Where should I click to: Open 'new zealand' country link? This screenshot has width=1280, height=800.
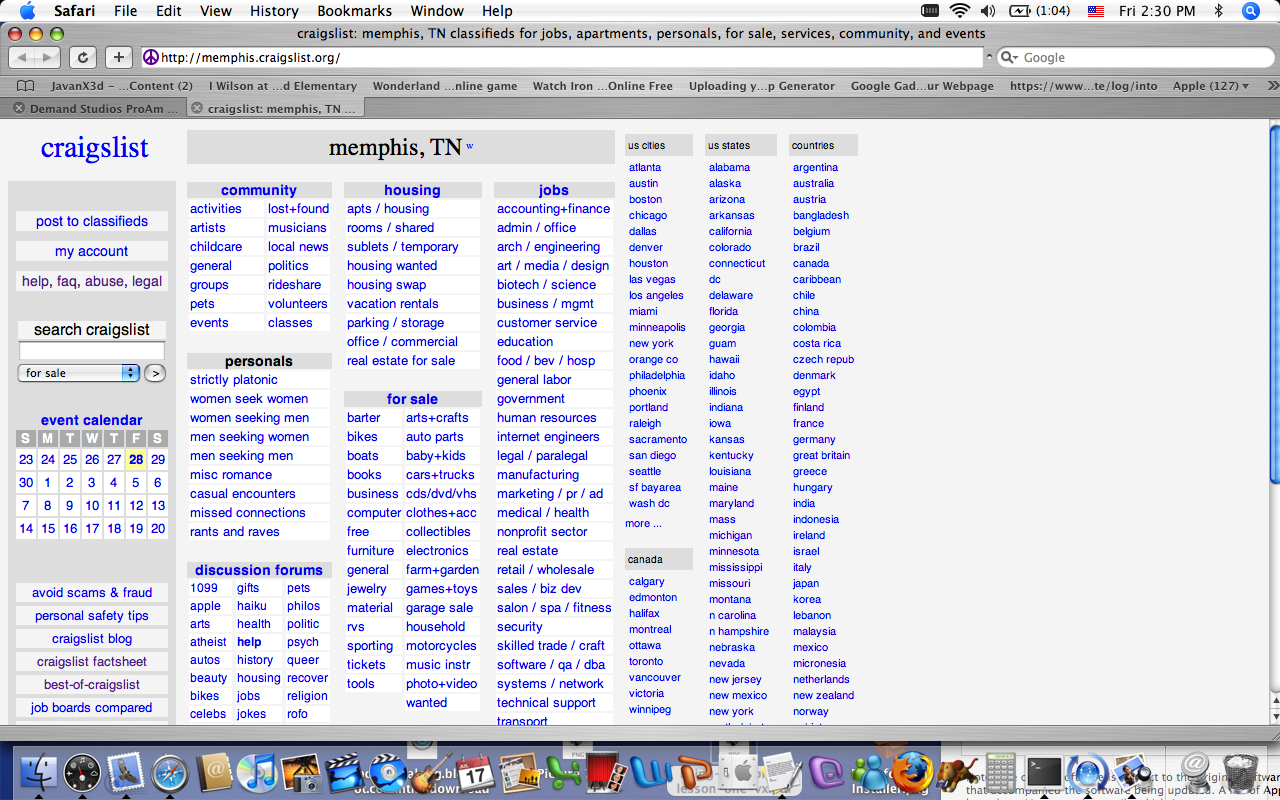click(824, 695)
